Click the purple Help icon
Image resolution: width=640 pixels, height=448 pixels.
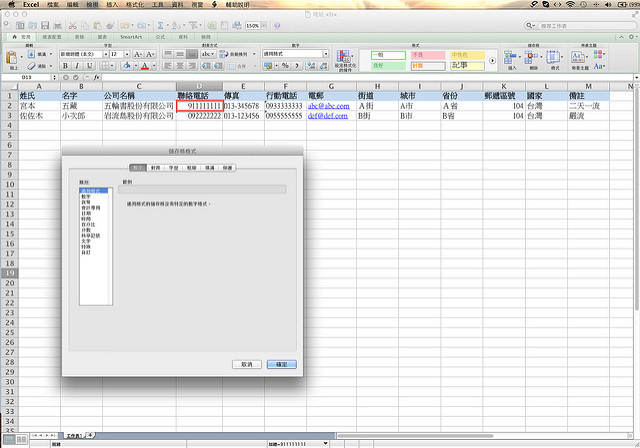click(277, 25)
